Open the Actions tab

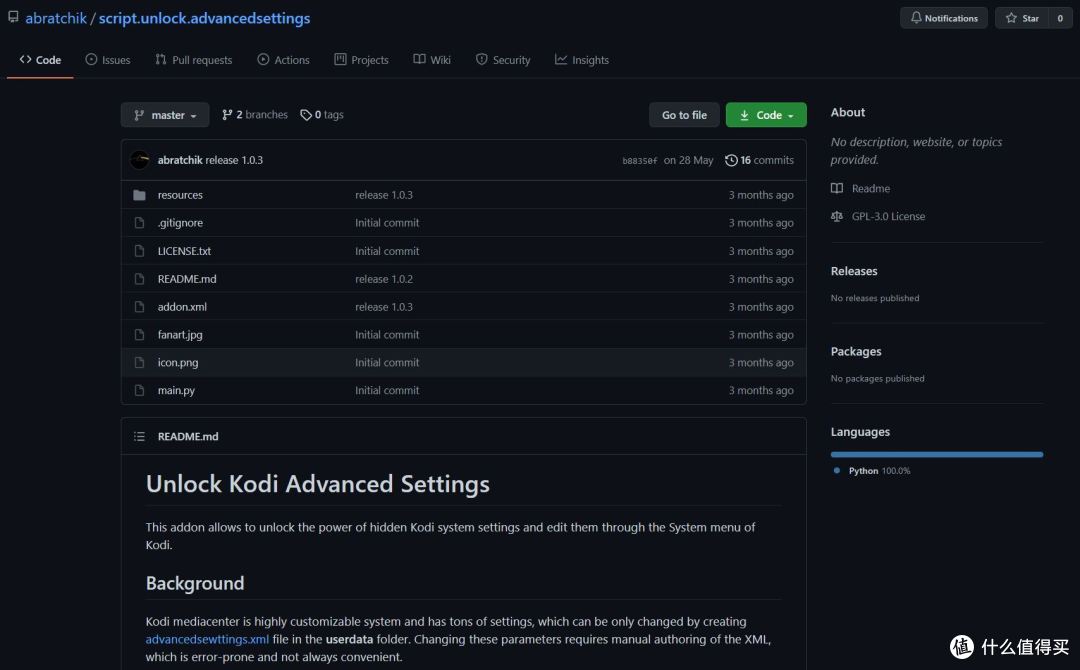point(283,60)
